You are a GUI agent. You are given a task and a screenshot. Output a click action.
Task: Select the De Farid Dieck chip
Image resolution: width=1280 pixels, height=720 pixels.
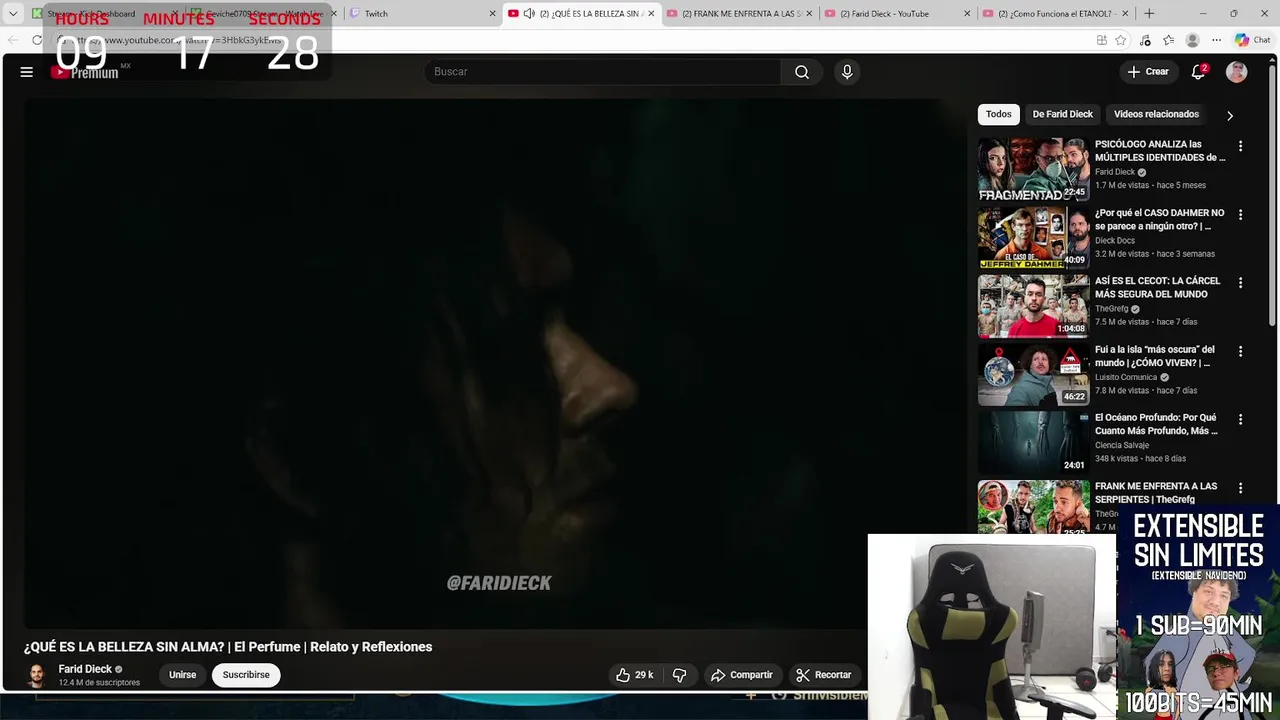(x=1063, y=114)
